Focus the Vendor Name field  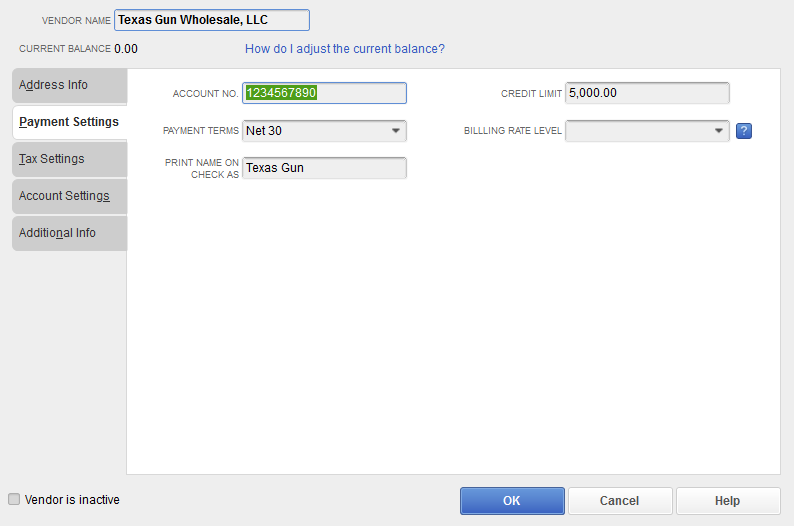pos(212,20)
